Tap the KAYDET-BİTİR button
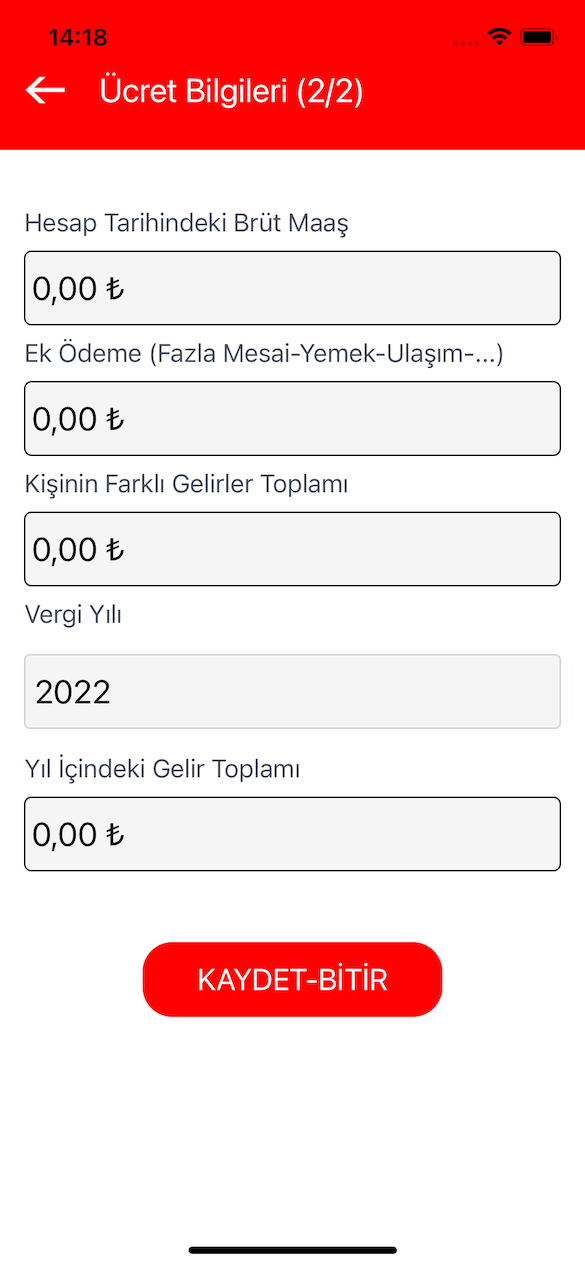Viewport: 585px width, 1266px height. coord(292,979)
